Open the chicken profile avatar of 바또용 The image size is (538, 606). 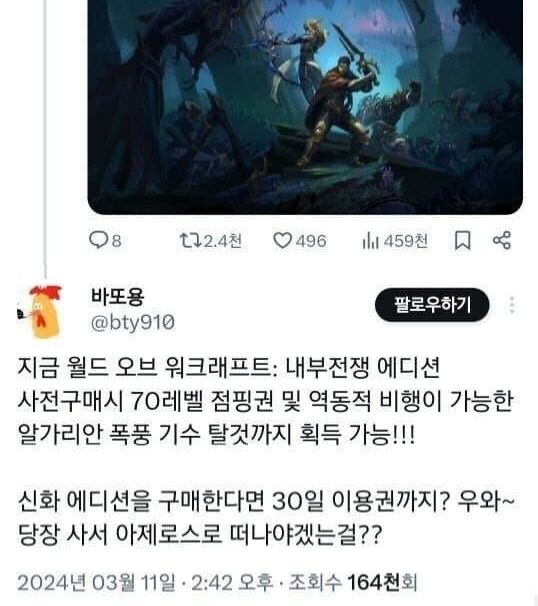pos(42,312)
